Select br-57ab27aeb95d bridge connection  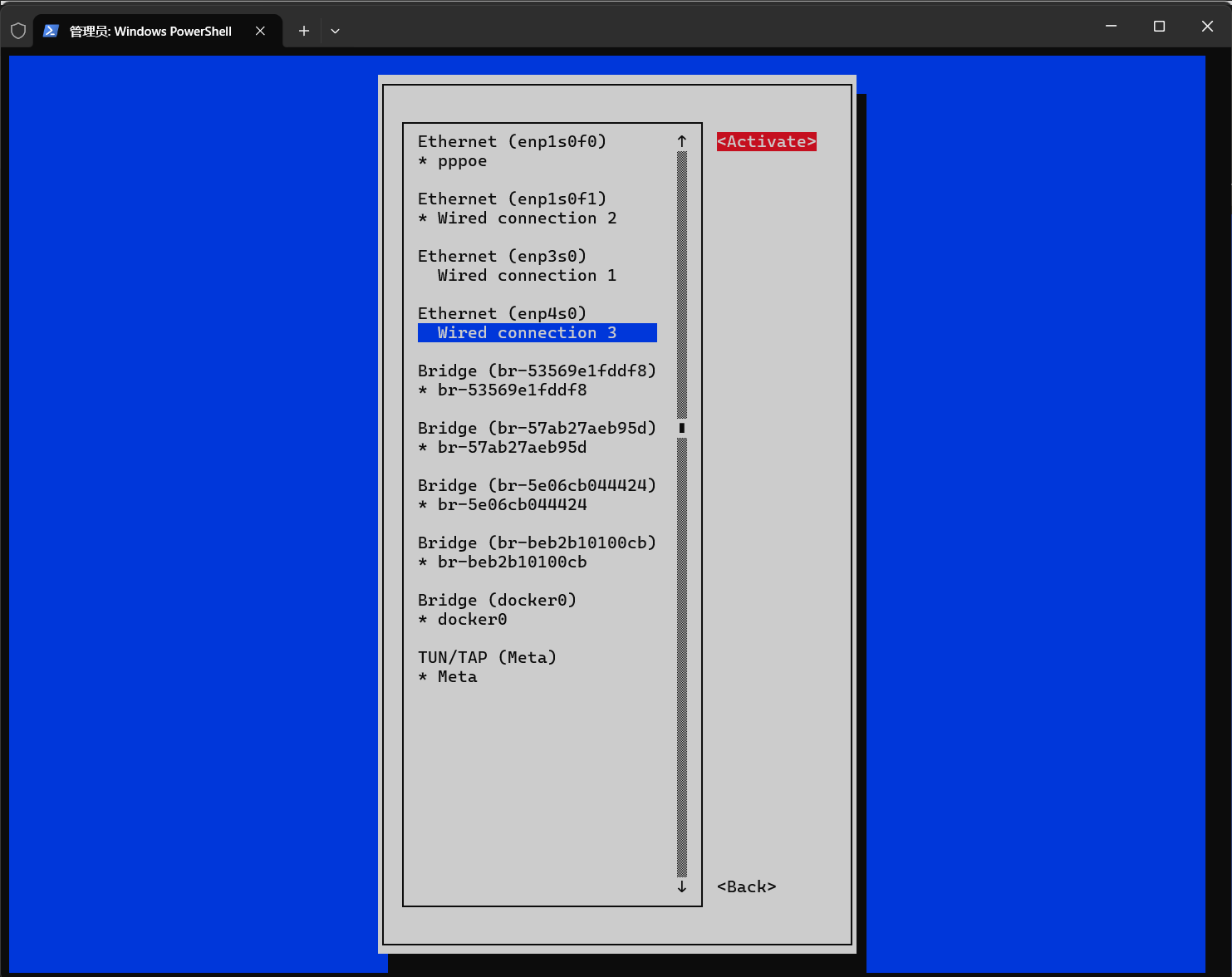click(x=512, y=448)
